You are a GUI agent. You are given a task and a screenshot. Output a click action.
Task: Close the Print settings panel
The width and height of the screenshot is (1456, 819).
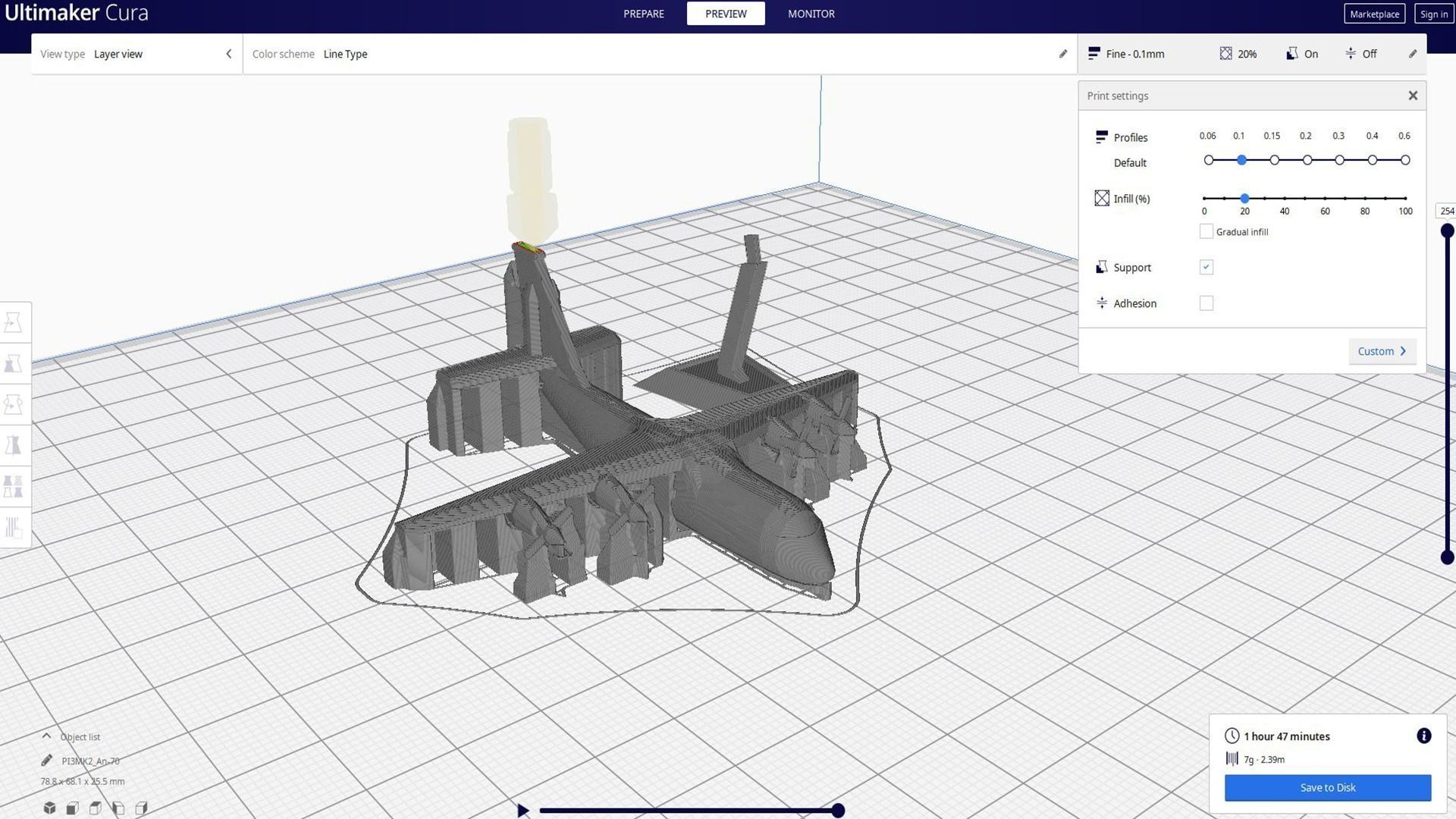tap(1413, 96)
